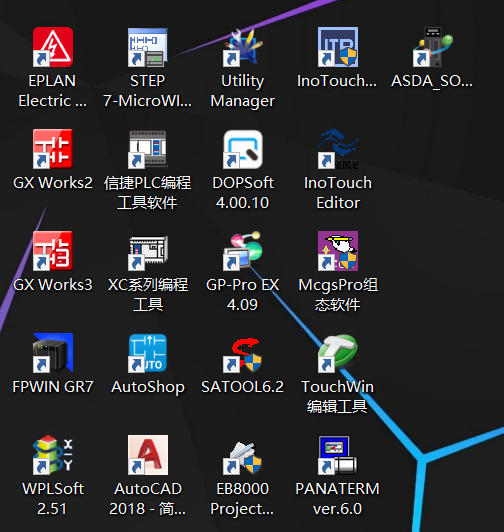Select the Utility Manager icon

243,47
